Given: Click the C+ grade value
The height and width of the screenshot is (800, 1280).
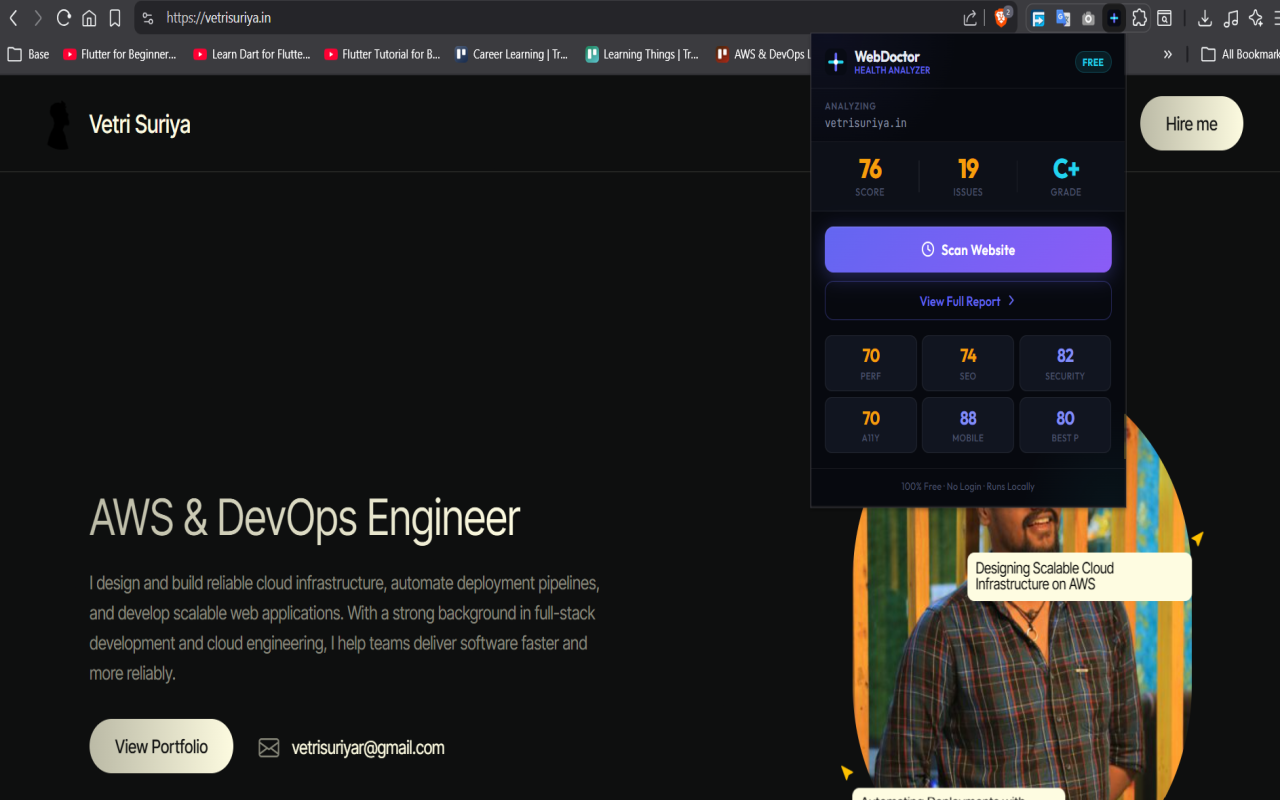Looking at the screenshot, I should [x=1066, y=169].
